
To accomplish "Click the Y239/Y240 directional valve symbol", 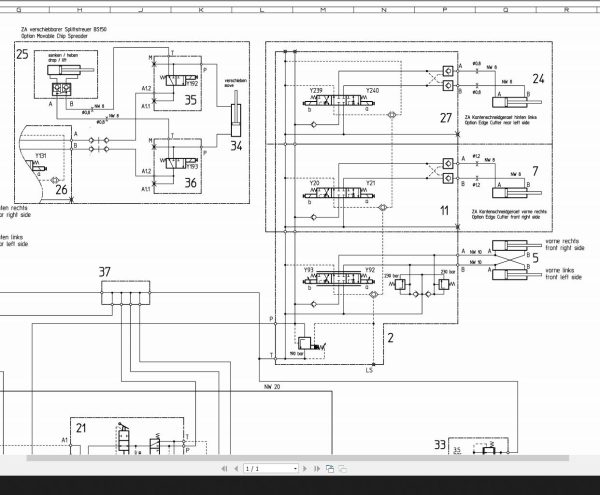I will [x=339, y=101].
